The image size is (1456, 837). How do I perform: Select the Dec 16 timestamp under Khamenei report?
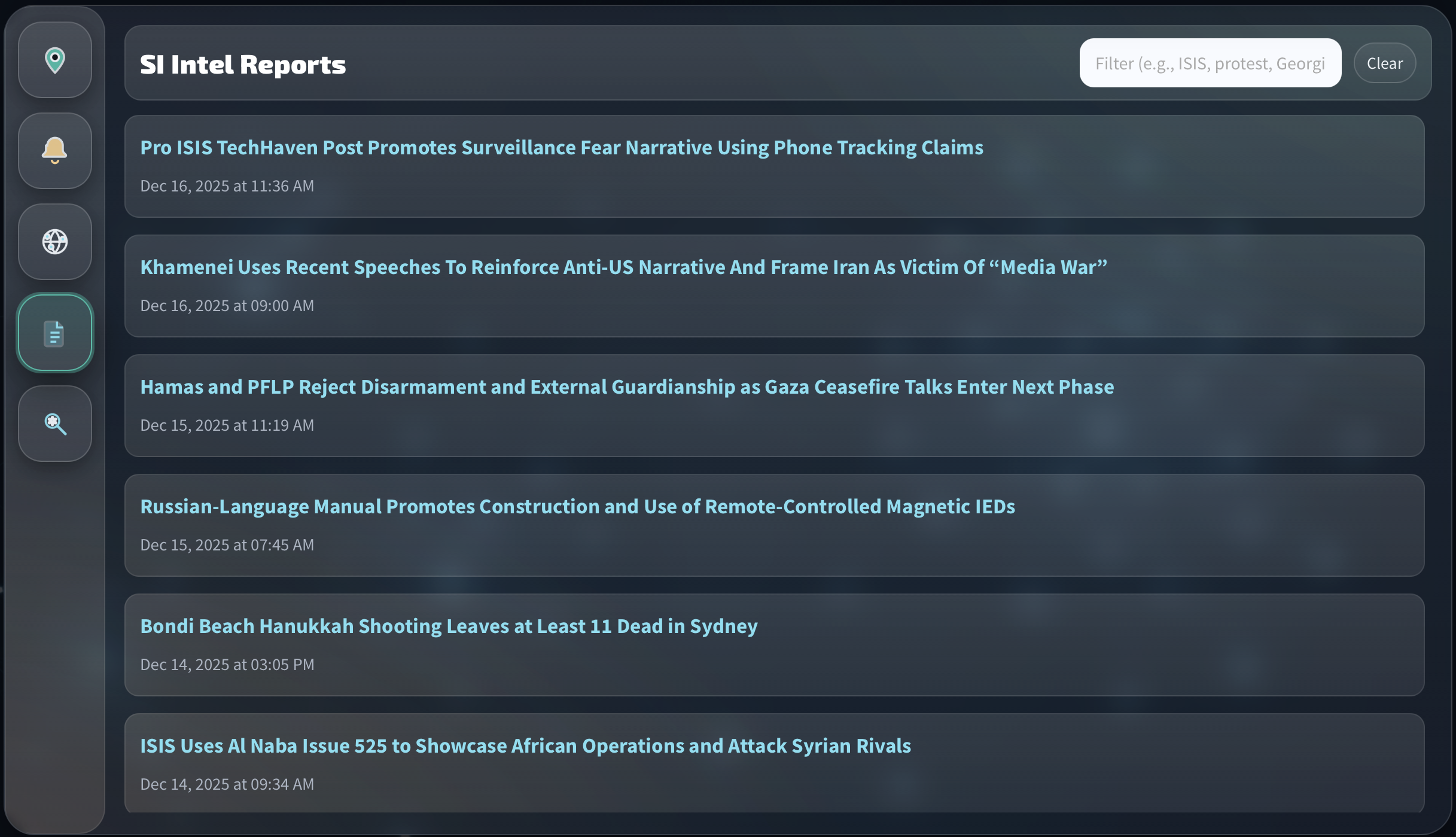(x=227, y=305)
